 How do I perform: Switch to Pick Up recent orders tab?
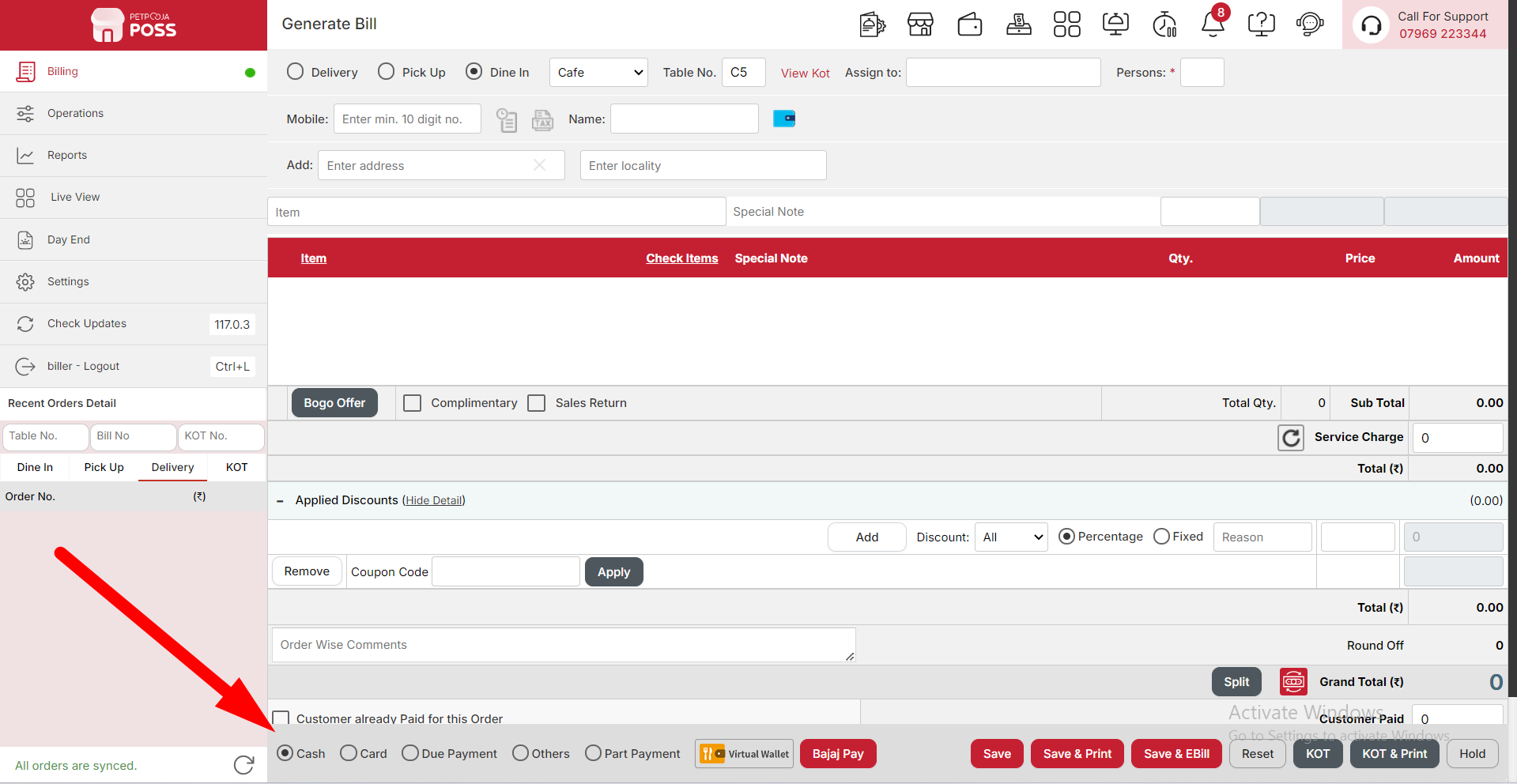(x=104, y=467)
